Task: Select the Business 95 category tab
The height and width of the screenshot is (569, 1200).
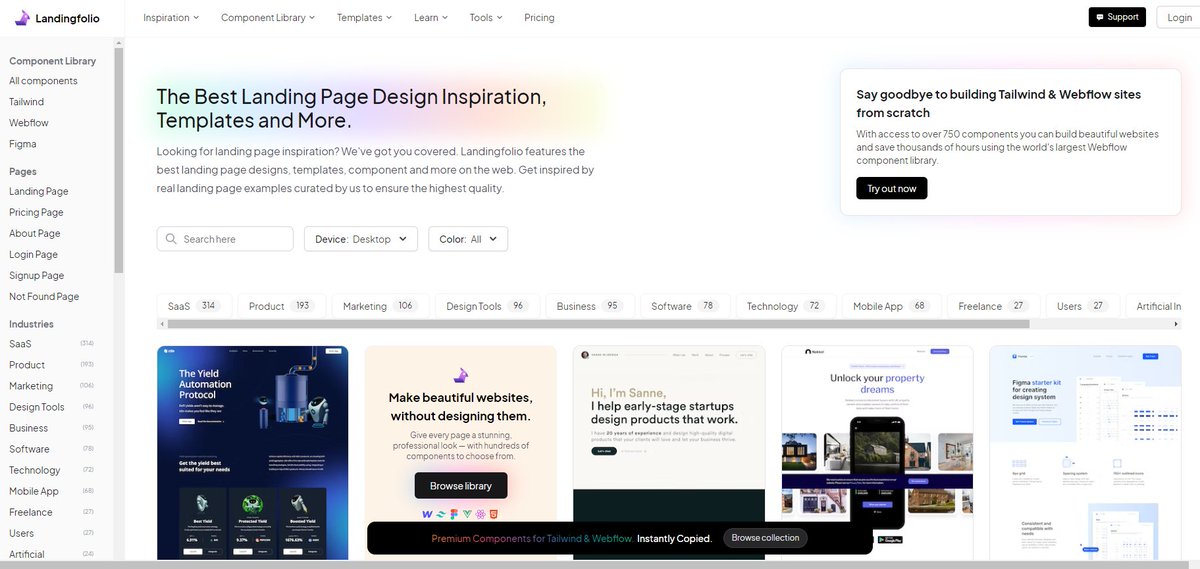Action: [589, 306]
